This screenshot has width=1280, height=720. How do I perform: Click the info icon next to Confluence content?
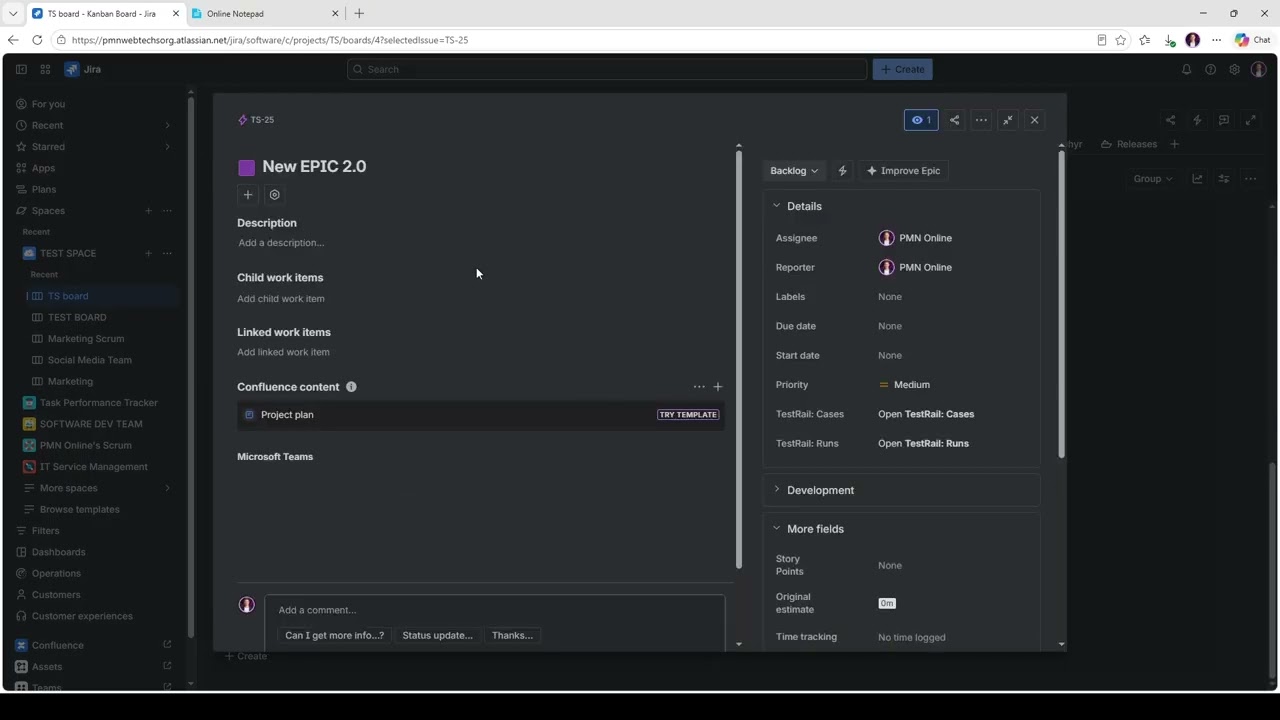point(351,387)
